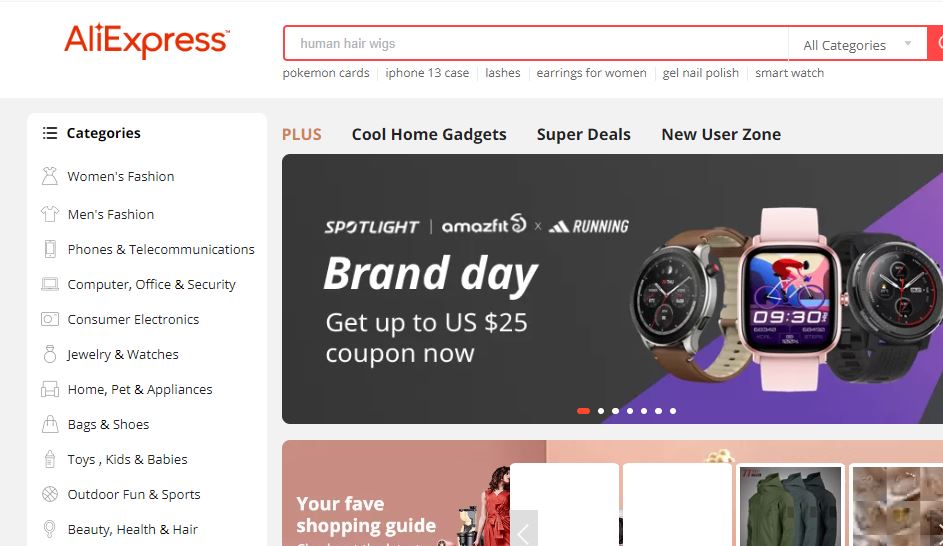The width and height of the screenshot is (943, 546).
Task: Click the Outdoor Fun & Sports ball icon
Action: click(50, 494)
